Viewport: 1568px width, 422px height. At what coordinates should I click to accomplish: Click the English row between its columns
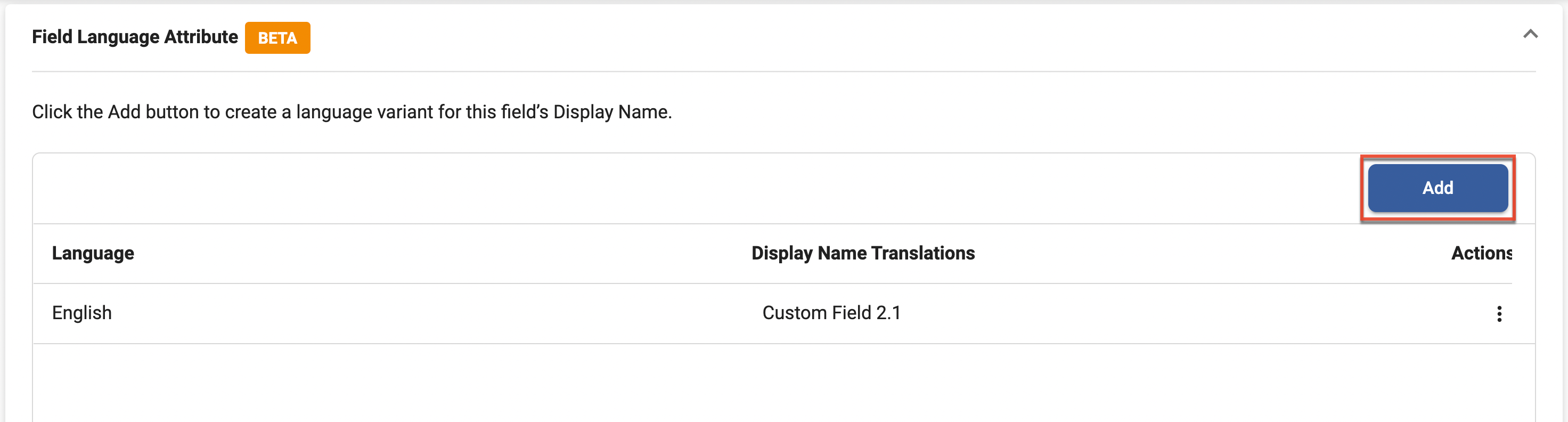coord(426,313)
